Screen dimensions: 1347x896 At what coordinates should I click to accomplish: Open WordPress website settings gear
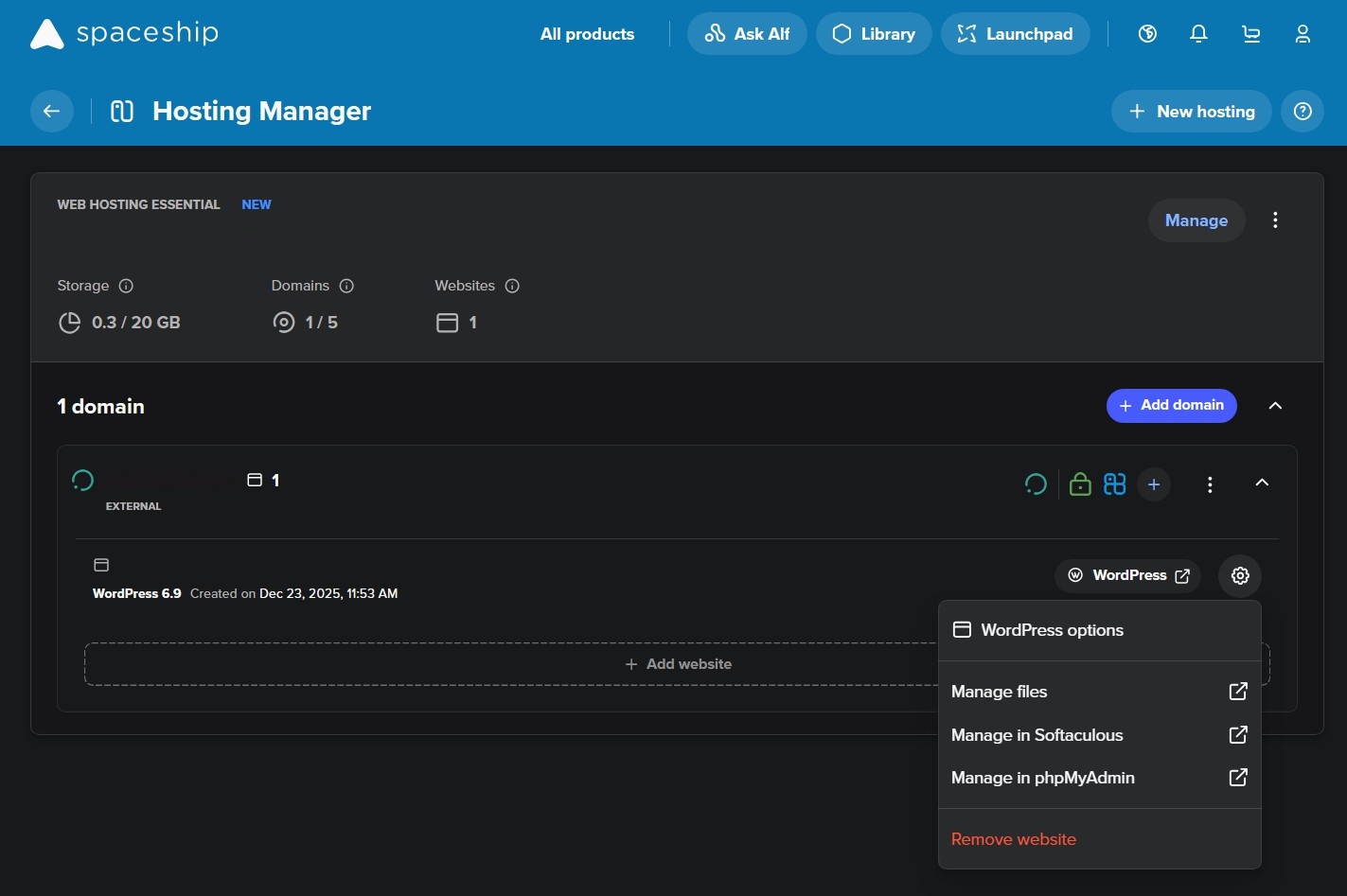coord(1239,575)
